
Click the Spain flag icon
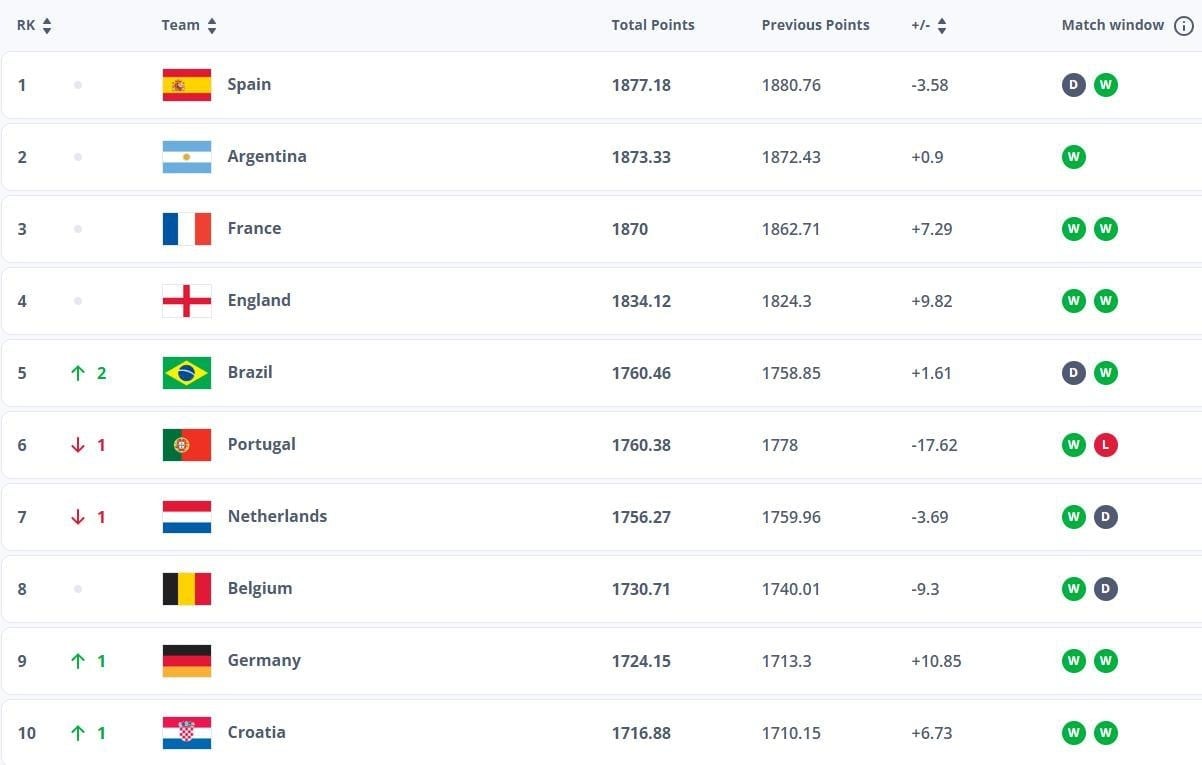coord(187,85)
